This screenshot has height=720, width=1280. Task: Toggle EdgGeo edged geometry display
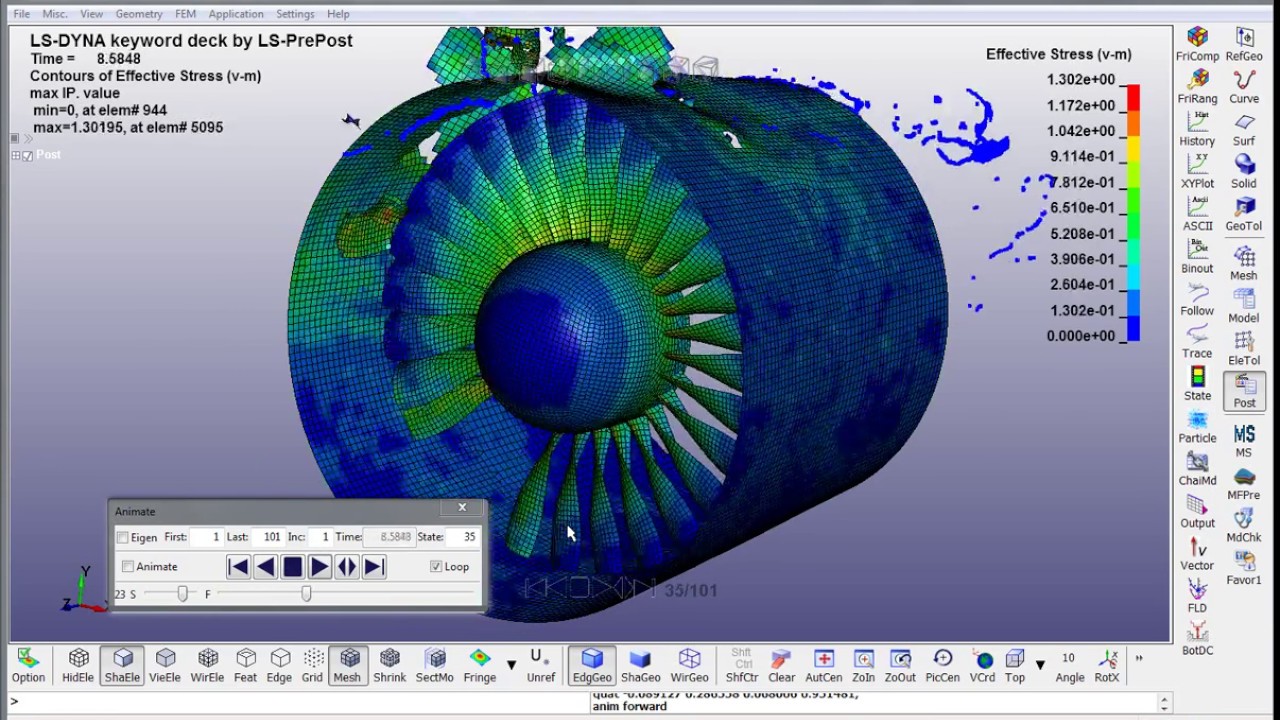(592, 666)
